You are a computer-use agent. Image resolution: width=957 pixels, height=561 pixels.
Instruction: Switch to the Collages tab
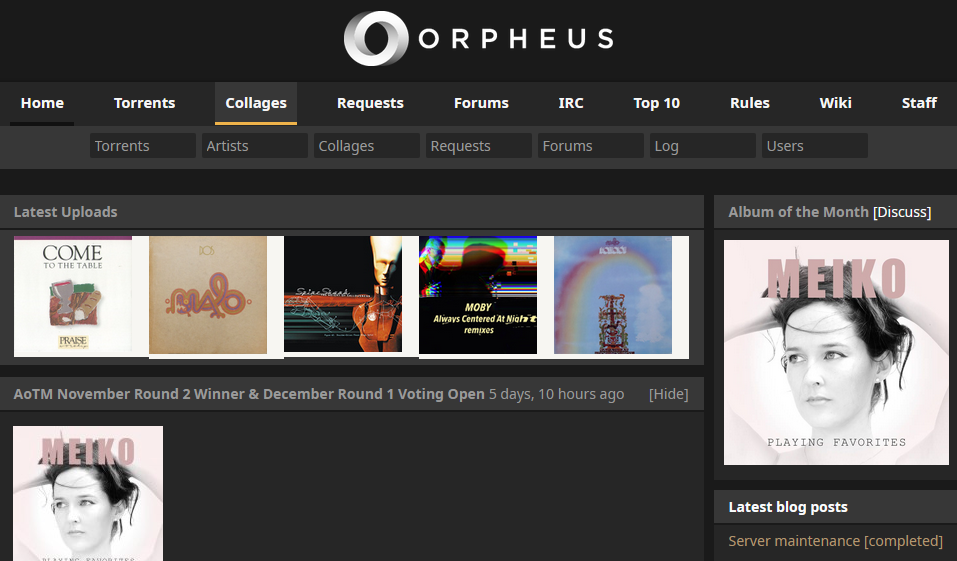point(256,103)
